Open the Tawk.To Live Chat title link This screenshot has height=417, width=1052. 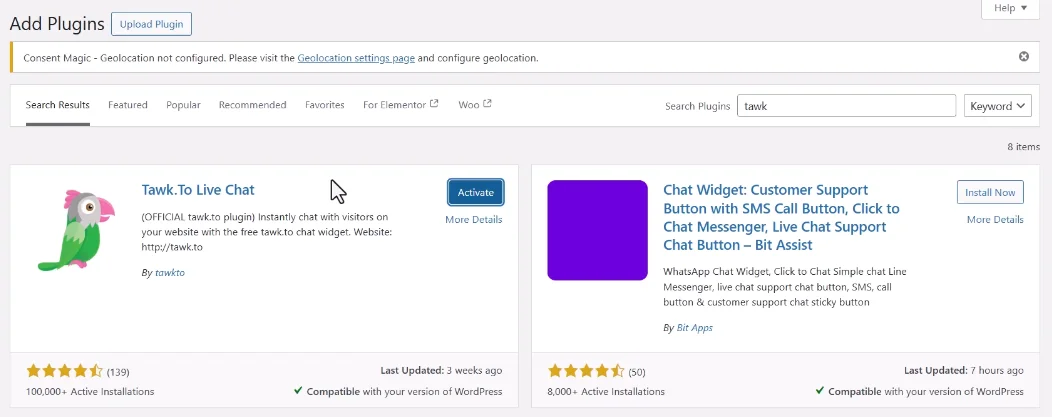pyautogui.click(x=198, y=190)
